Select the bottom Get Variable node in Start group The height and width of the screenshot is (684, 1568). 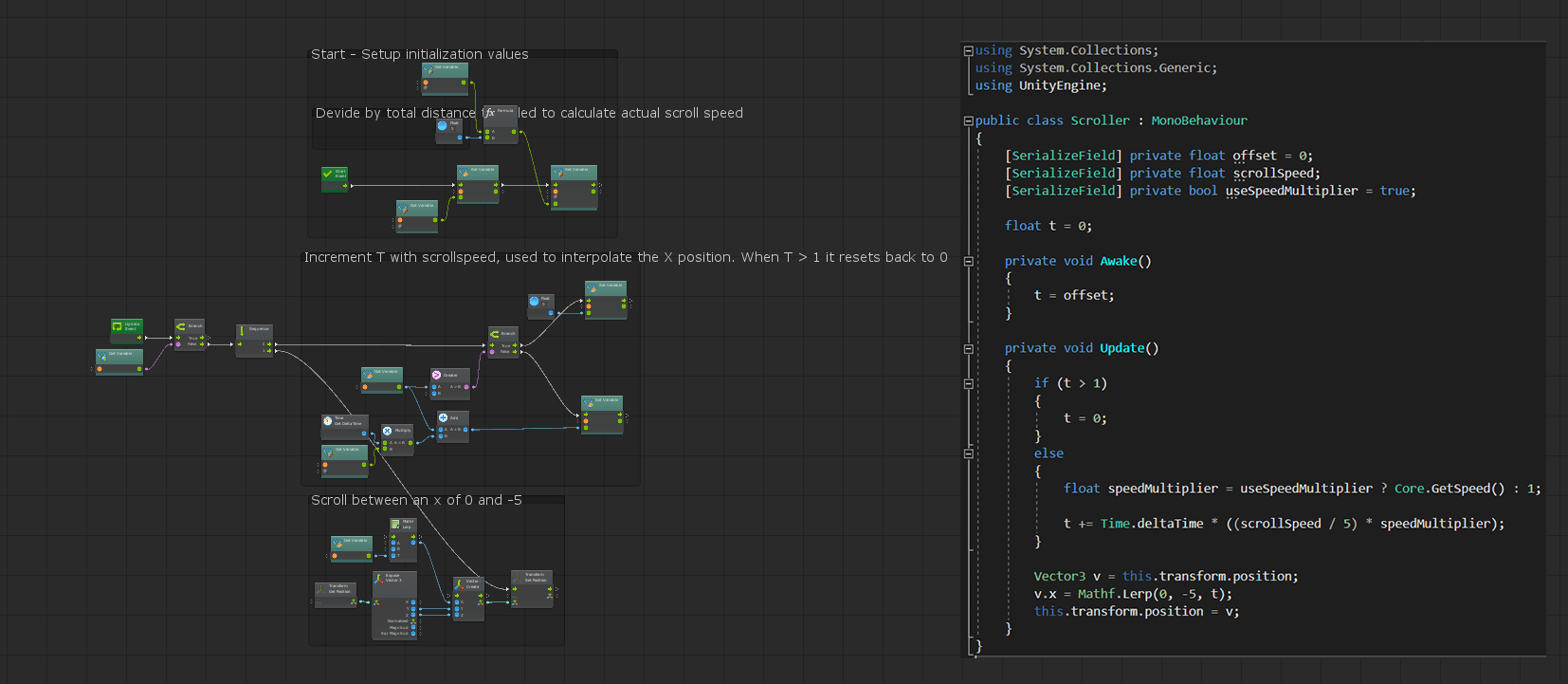pyautogui.click(x=418, y=215)
